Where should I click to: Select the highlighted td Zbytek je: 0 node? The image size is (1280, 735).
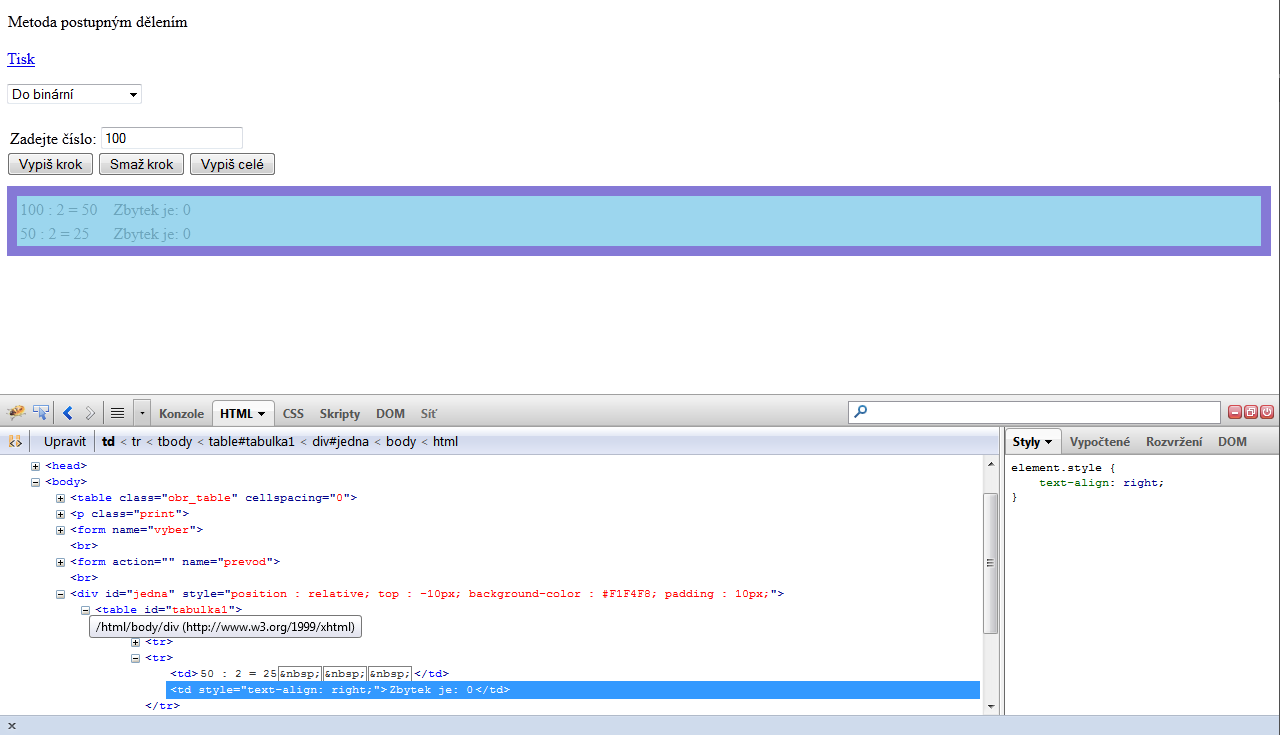pos(572,690)
